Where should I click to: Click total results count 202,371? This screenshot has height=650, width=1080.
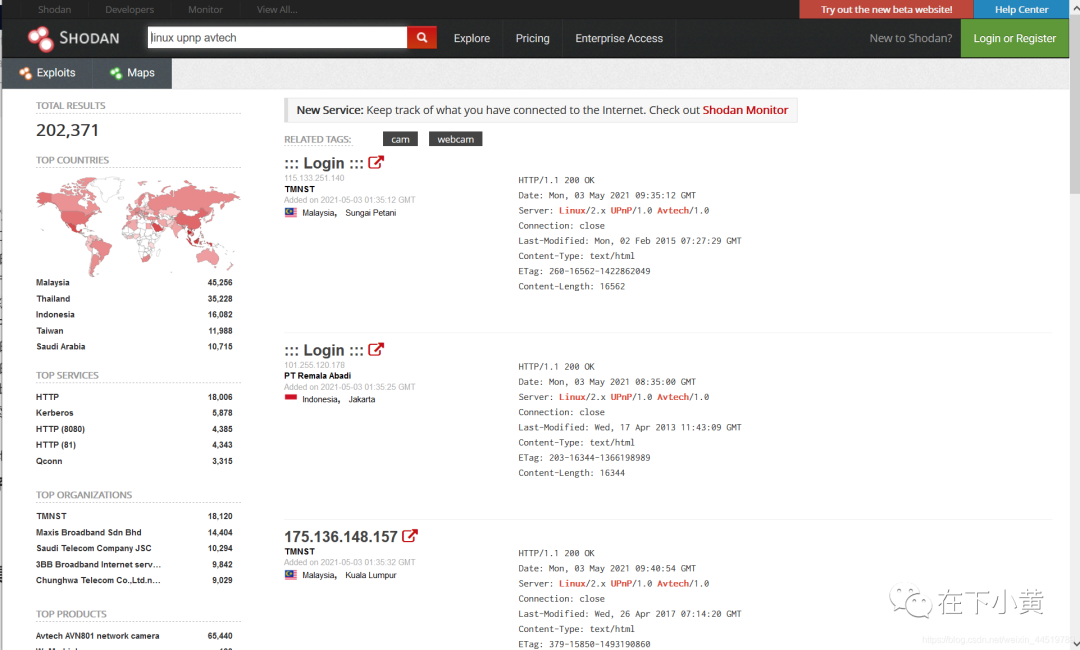tap(68, 130)
